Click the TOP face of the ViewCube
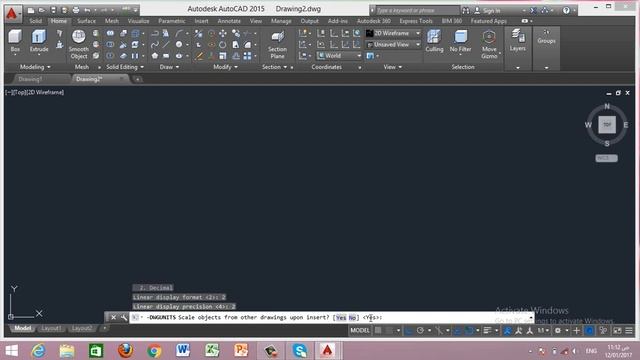Viewport: 640px width, 360px height. tap(607, 124)
